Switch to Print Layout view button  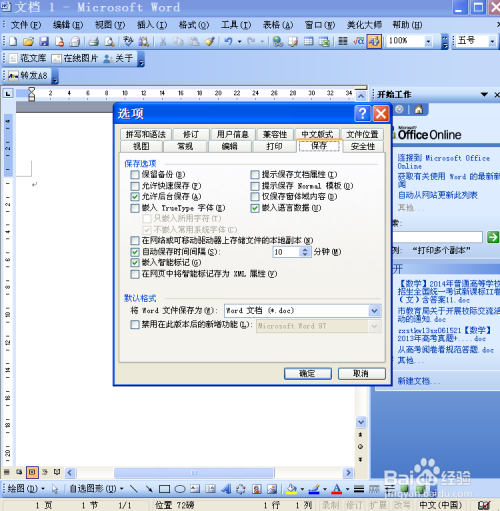[x=32, y=472]
